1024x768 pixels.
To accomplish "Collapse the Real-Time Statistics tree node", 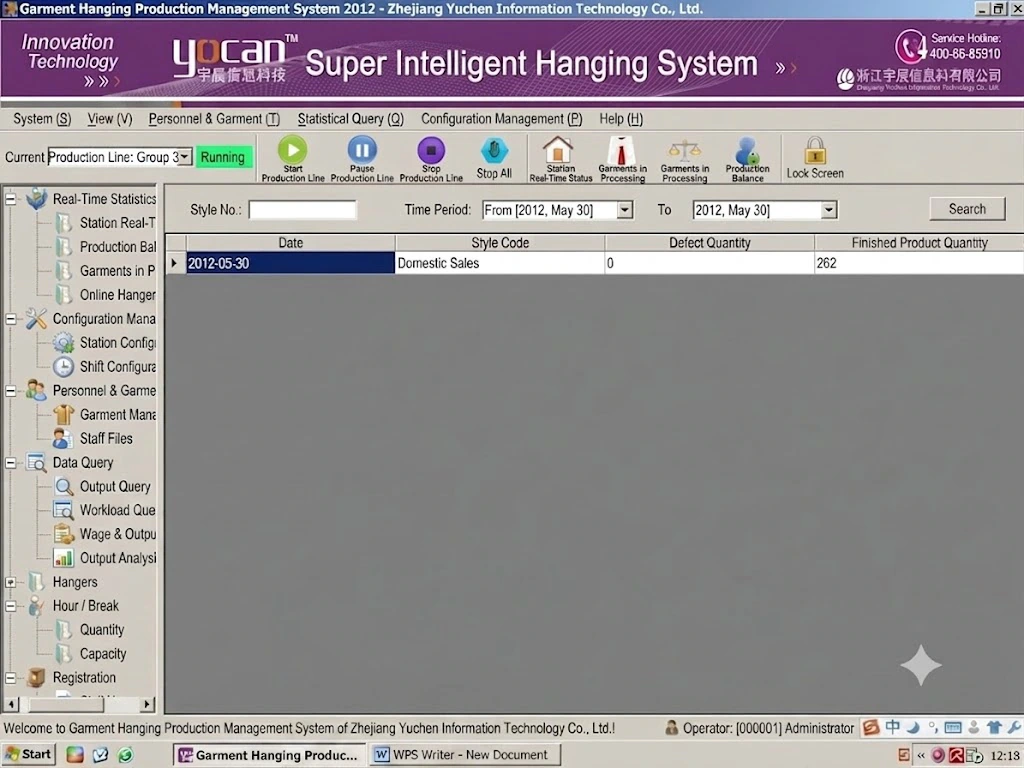I will coord(10,199).
